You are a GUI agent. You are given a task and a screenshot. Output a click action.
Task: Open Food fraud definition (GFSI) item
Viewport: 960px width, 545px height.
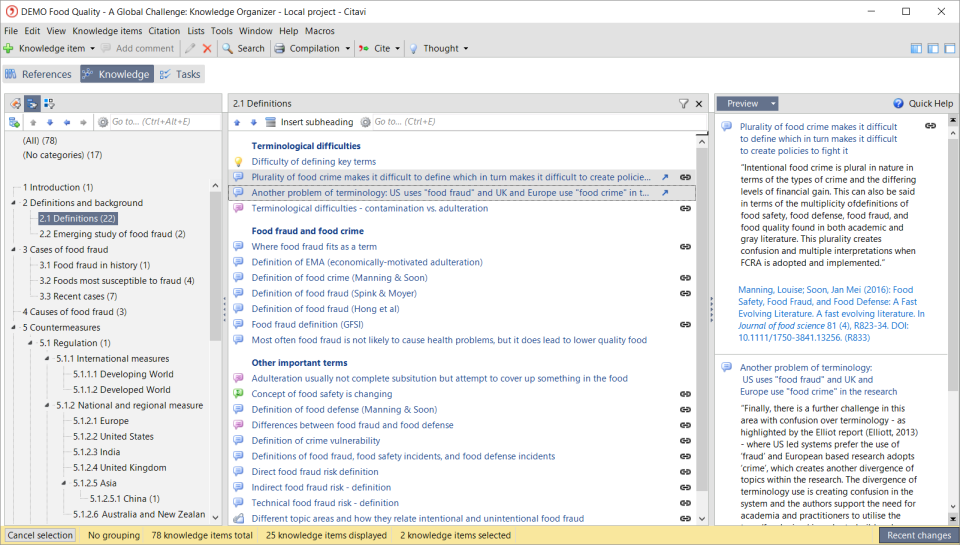point(307,325)
